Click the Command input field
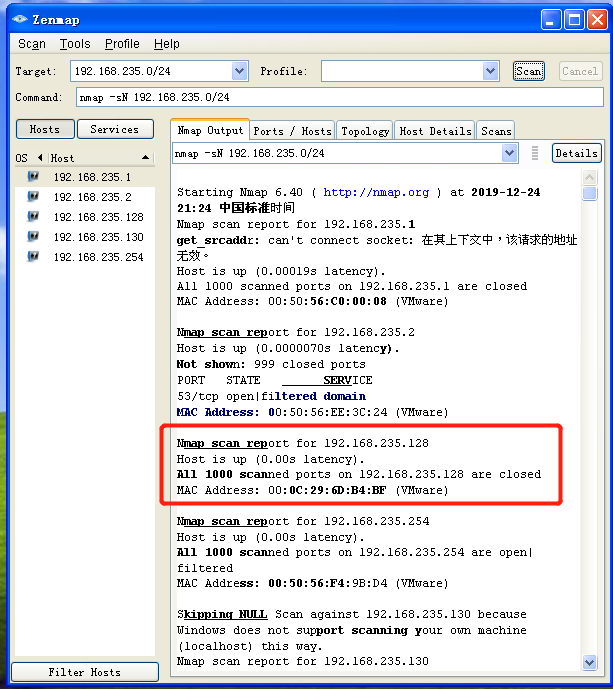 pyautogui.click(x=340, y=97)
